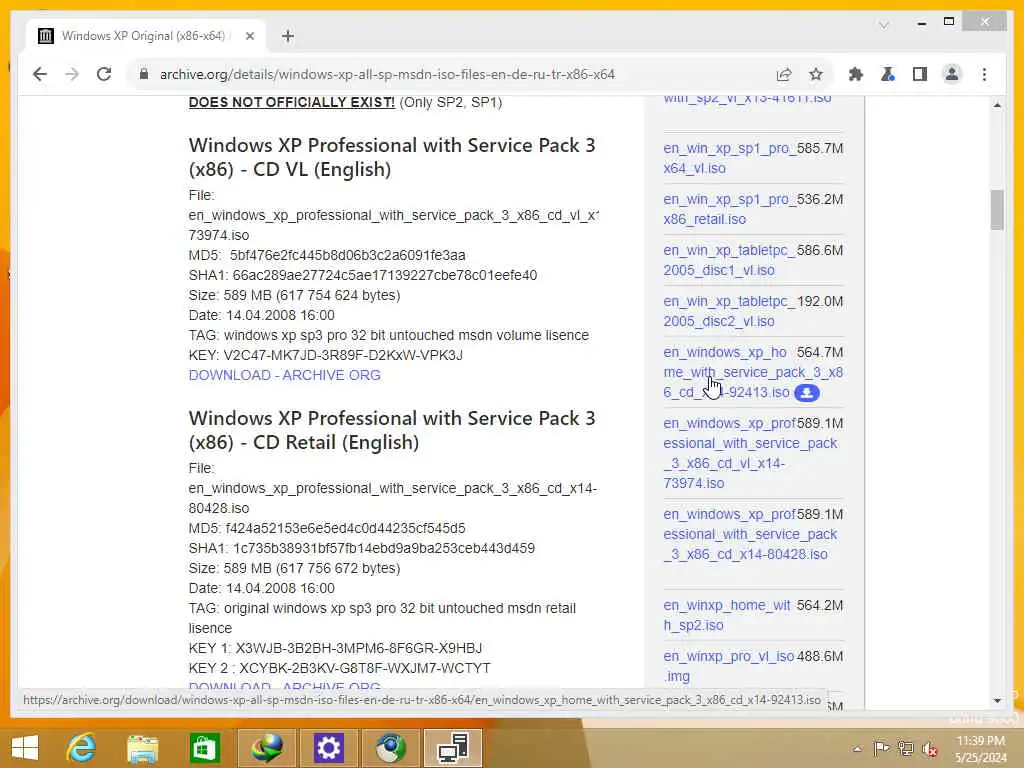Switch to Chrome taskbar icon
Viewport: 1024px width, 768px height.
click(391, 748)
